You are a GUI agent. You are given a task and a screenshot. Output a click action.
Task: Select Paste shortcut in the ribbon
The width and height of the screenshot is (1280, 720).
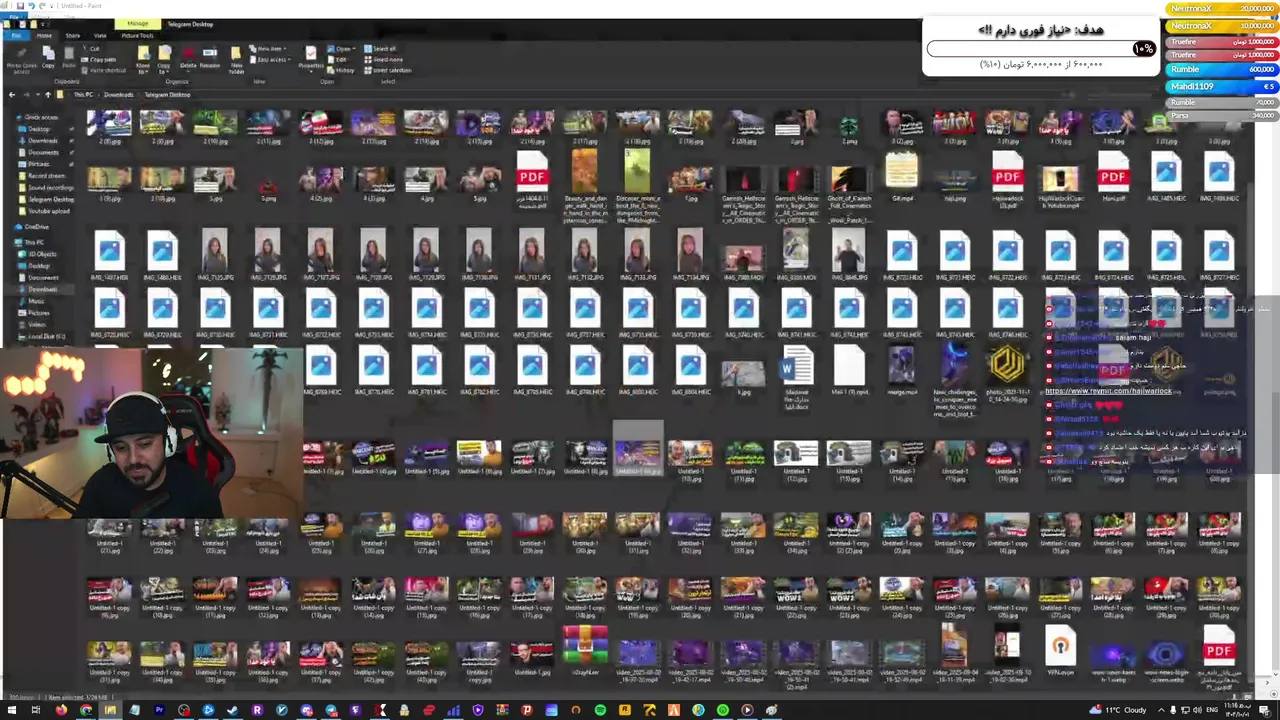tap(105, 70)
